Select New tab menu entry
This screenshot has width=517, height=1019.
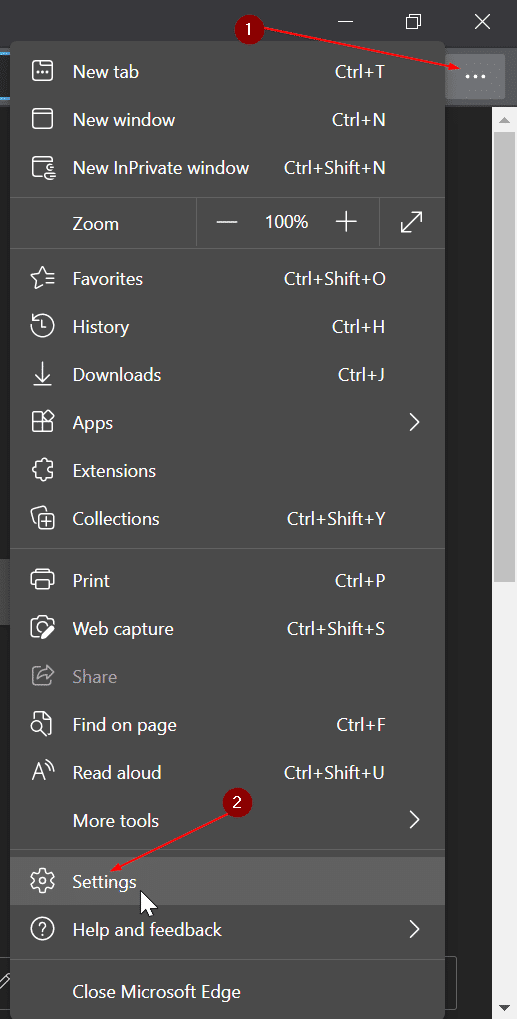pyautogui.click(x=227, y=71)
